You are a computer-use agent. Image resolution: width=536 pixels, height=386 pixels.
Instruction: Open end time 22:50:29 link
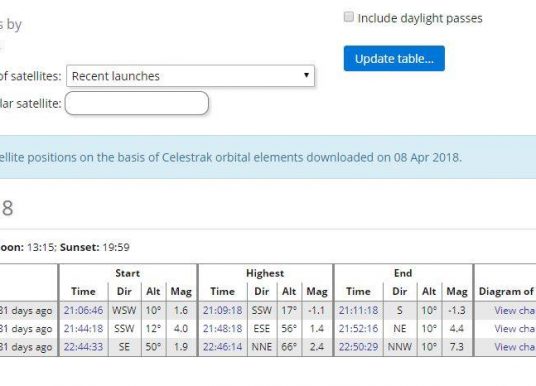358,347
